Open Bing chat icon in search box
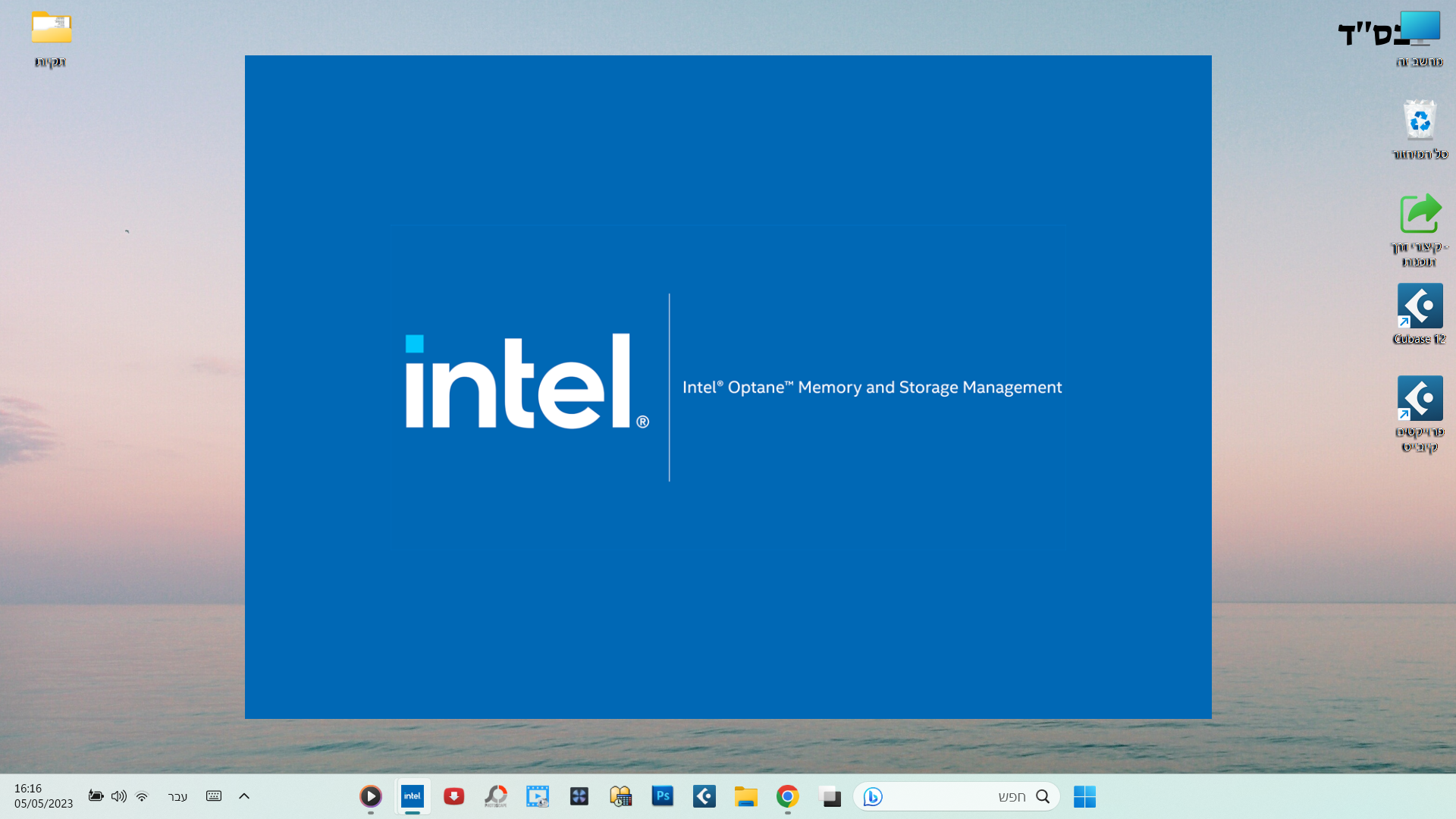Screen dimensions: 1456x819 click(x=873, y=796)
